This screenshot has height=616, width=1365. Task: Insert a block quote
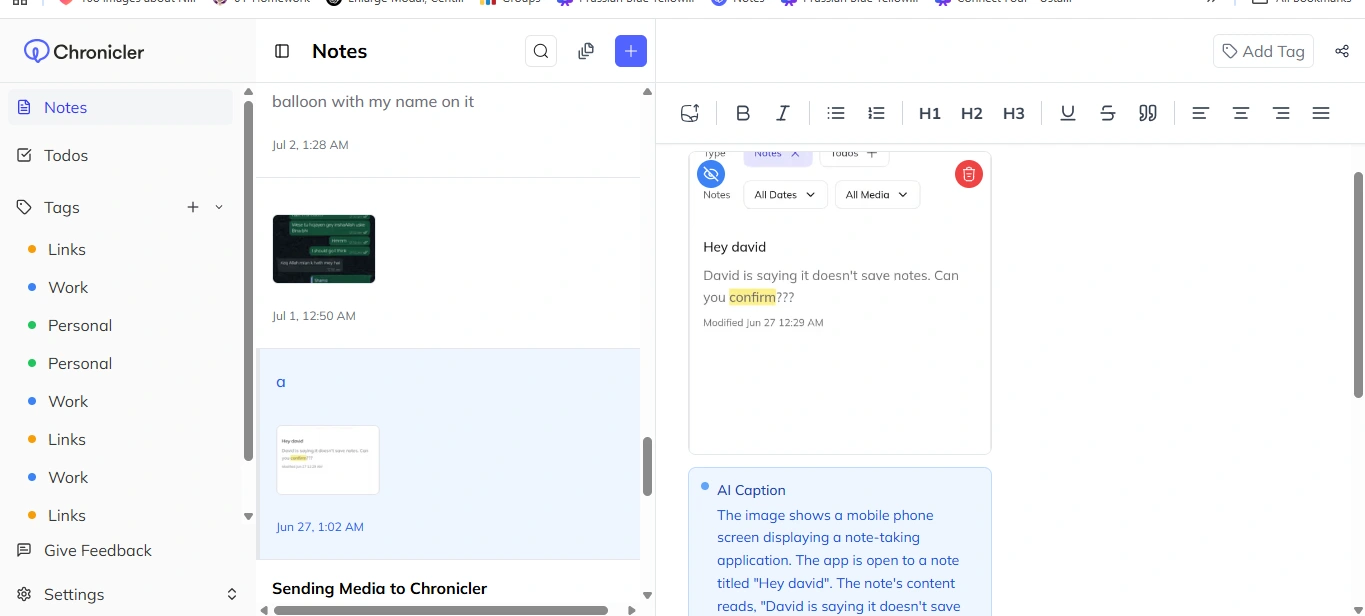coord(1148,113)
